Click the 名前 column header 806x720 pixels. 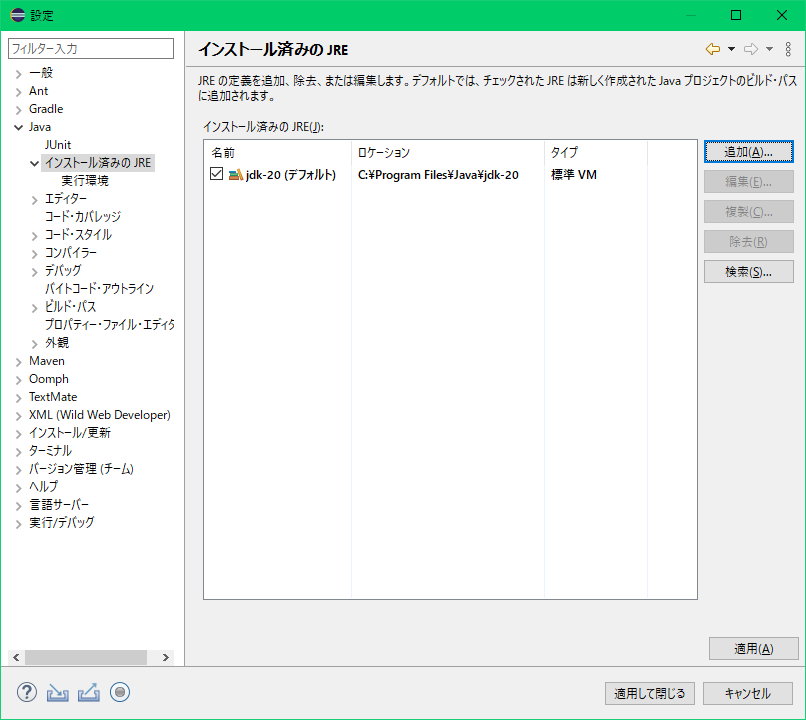pos(278,153)
